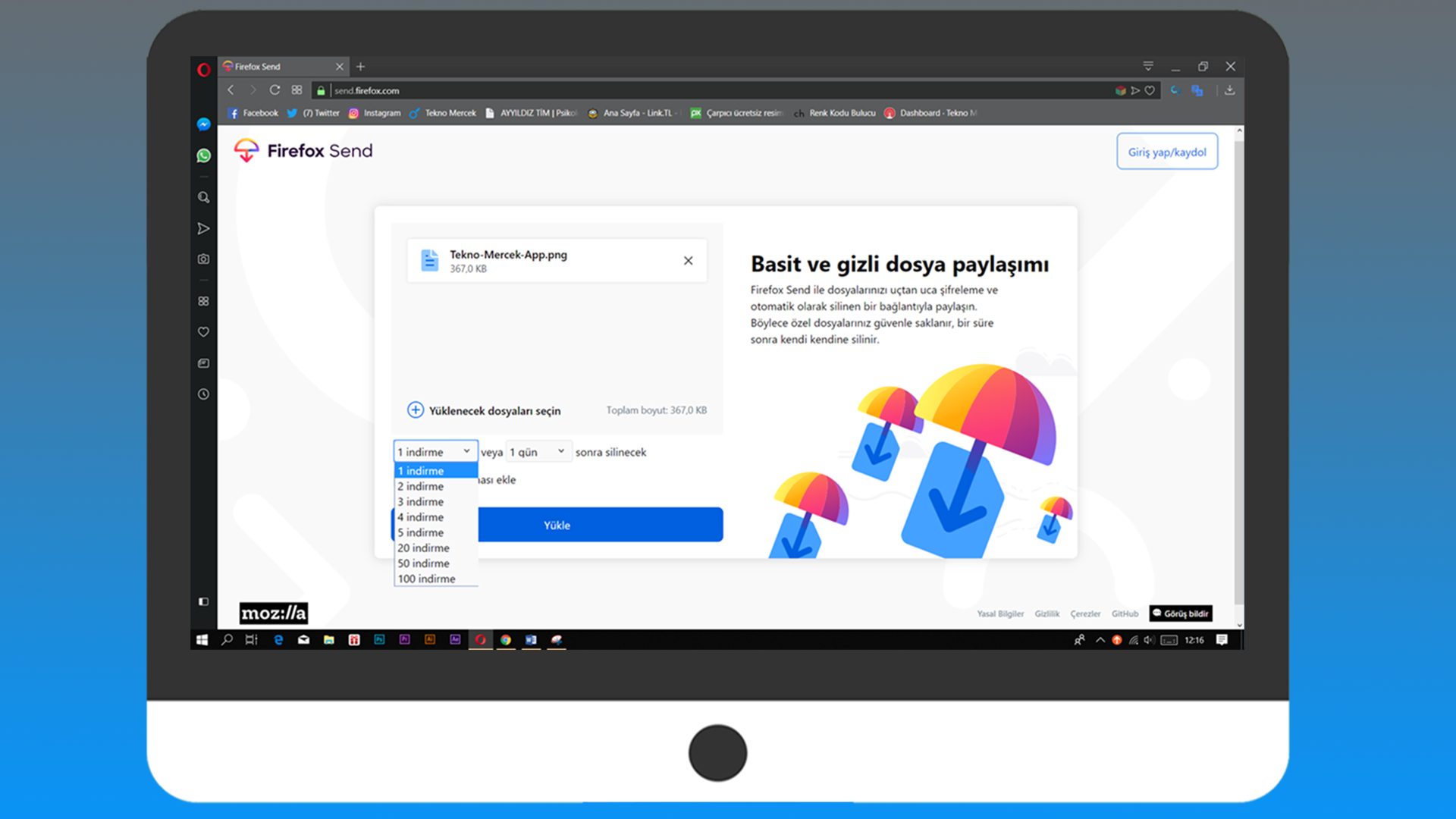
Task: Click the Speed Dial icon beside reload
Action: tap(297, 90)
